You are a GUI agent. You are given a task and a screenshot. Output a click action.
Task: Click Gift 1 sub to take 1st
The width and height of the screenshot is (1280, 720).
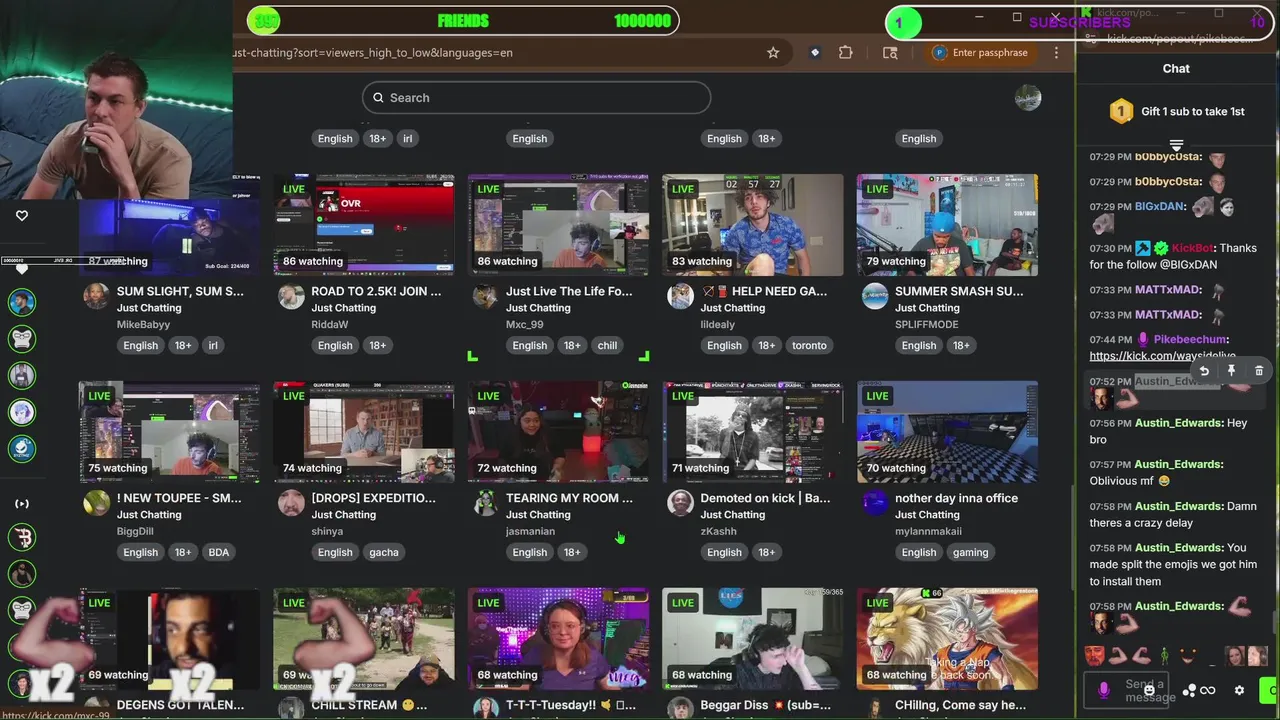tap(1176, 111)
